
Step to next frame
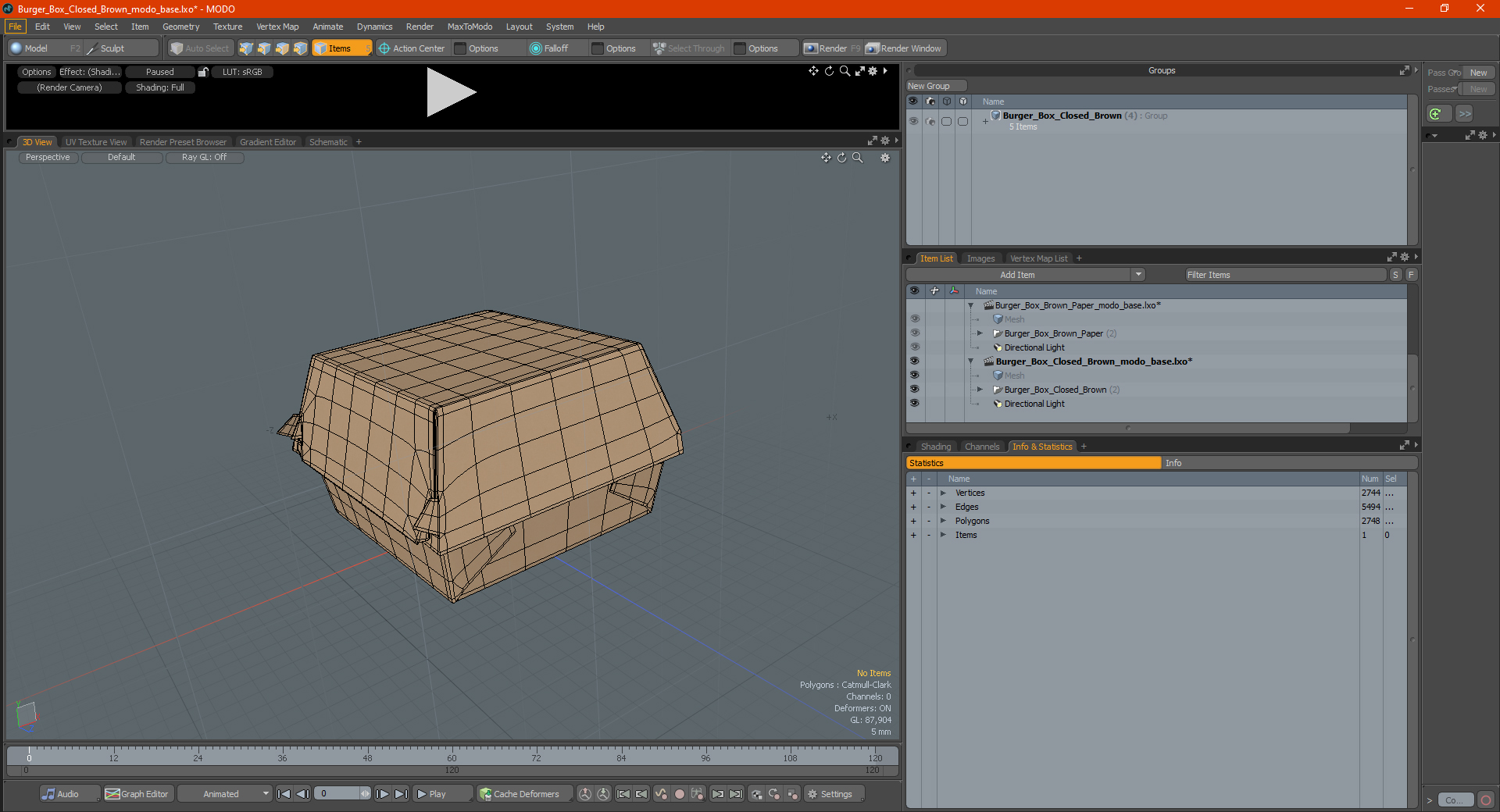383,794
